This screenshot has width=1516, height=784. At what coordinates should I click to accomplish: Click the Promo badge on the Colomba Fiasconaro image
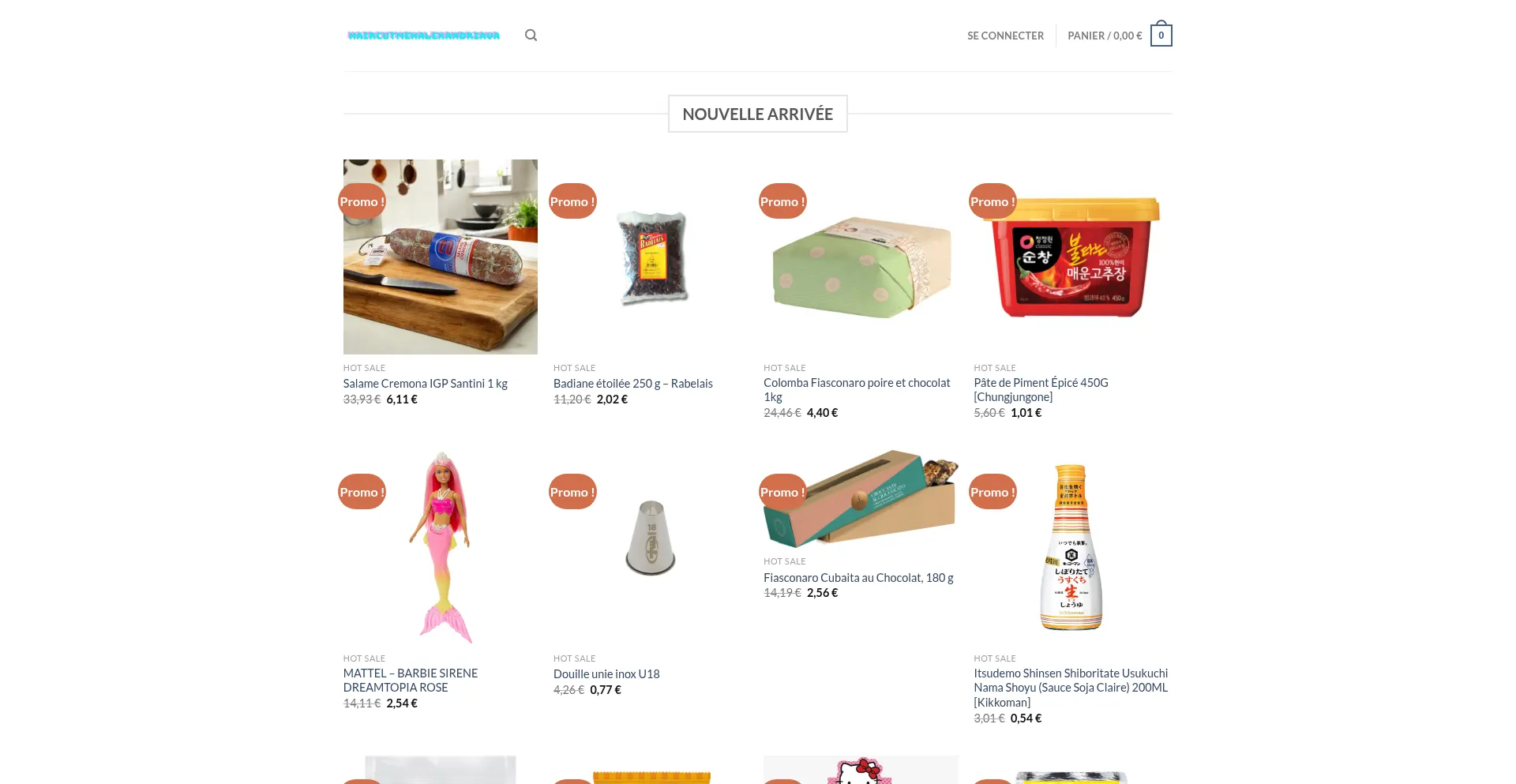pos(782,201)
